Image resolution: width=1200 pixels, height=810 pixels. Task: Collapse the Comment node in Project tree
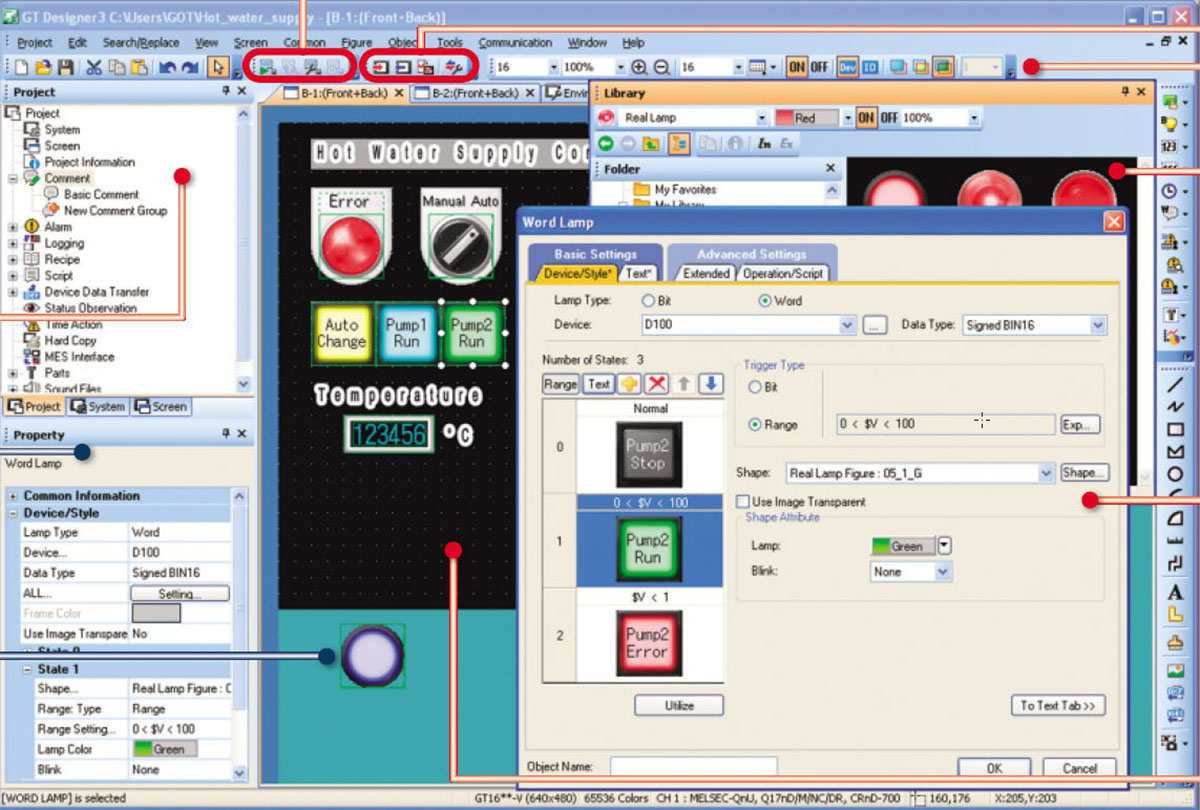pos(13,178)
